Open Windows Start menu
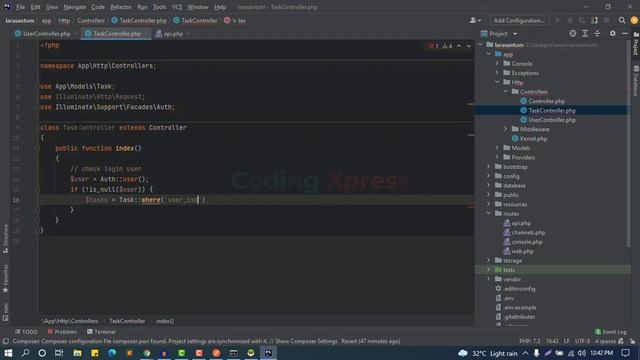Viewport: 640px width, 360px height. click(8, 353)
